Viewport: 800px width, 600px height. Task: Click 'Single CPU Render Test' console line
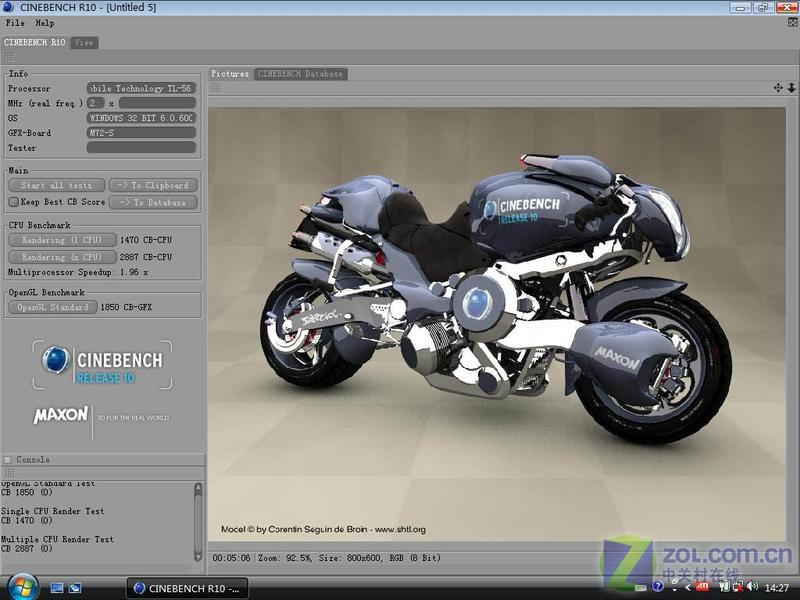[53, 511]
